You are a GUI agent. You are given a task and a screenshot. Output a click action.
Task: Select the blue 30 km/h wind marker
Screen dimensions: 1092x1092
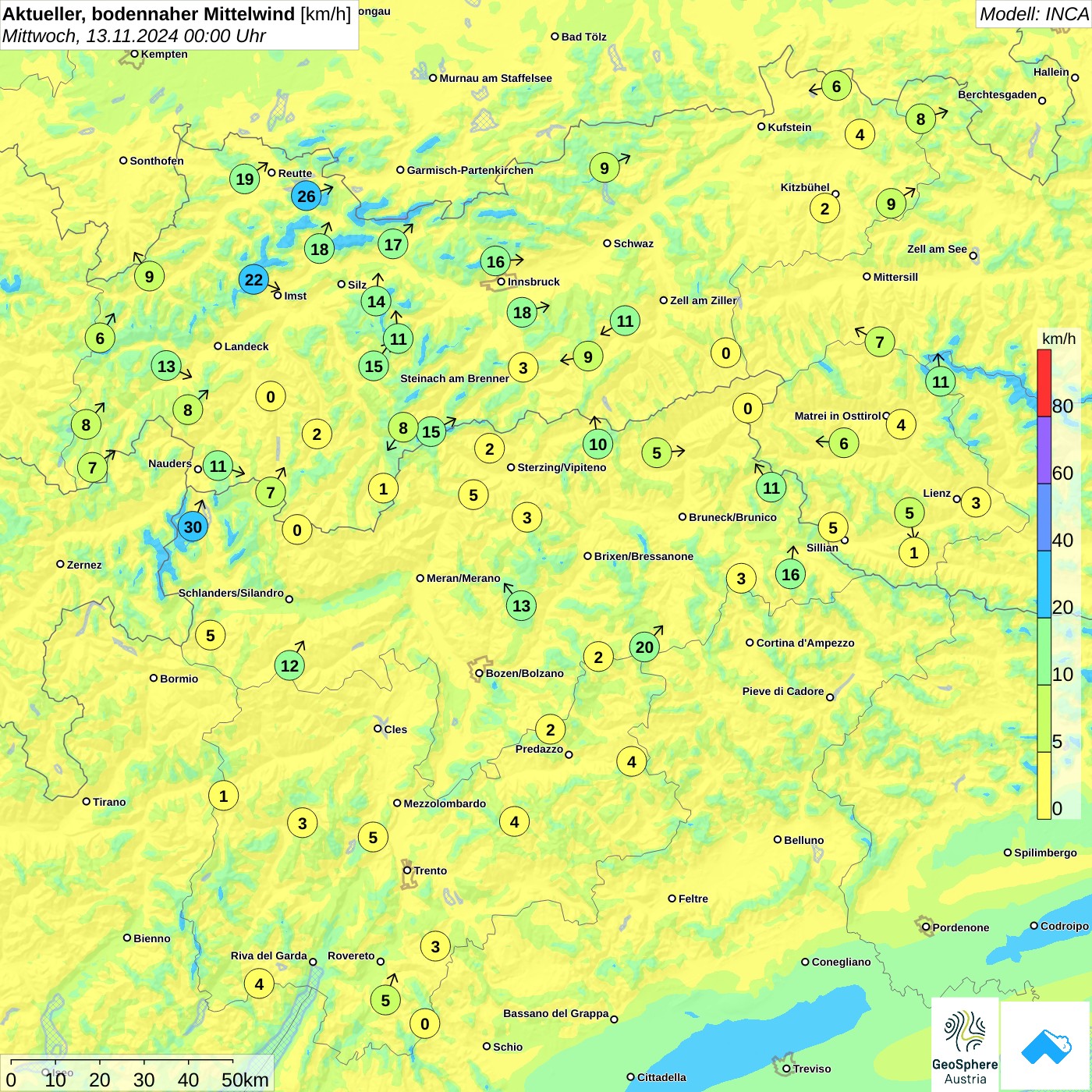tap(193, 526)
